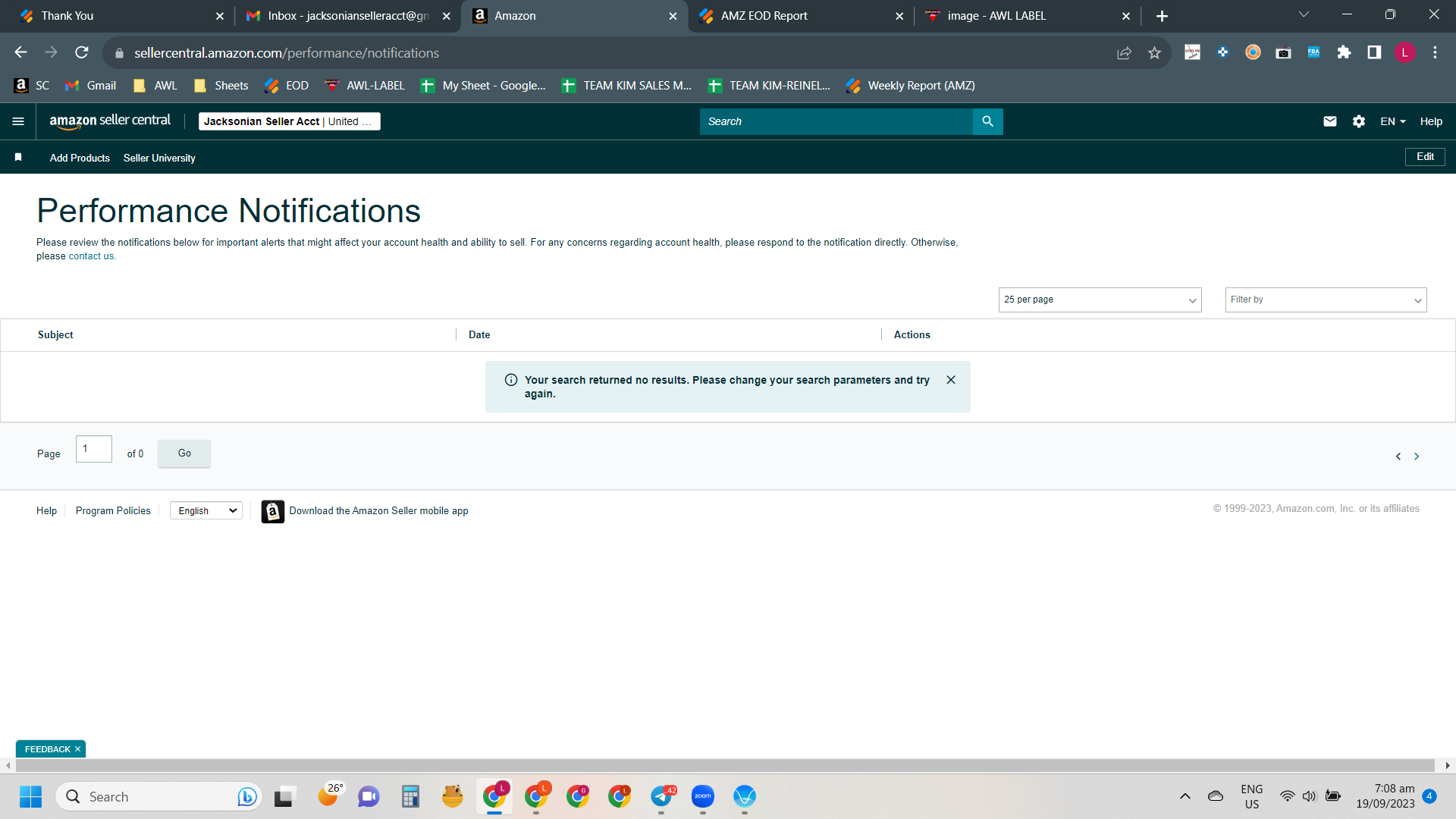Switch to image - AWL LABEL tab
The width and height of the screenshot is (1456, 819).
[1028, 16]
